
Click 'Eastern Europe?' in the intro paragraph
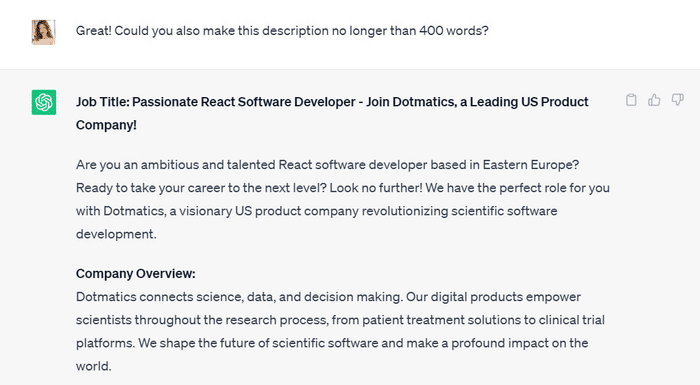click(x=531, y=165)
